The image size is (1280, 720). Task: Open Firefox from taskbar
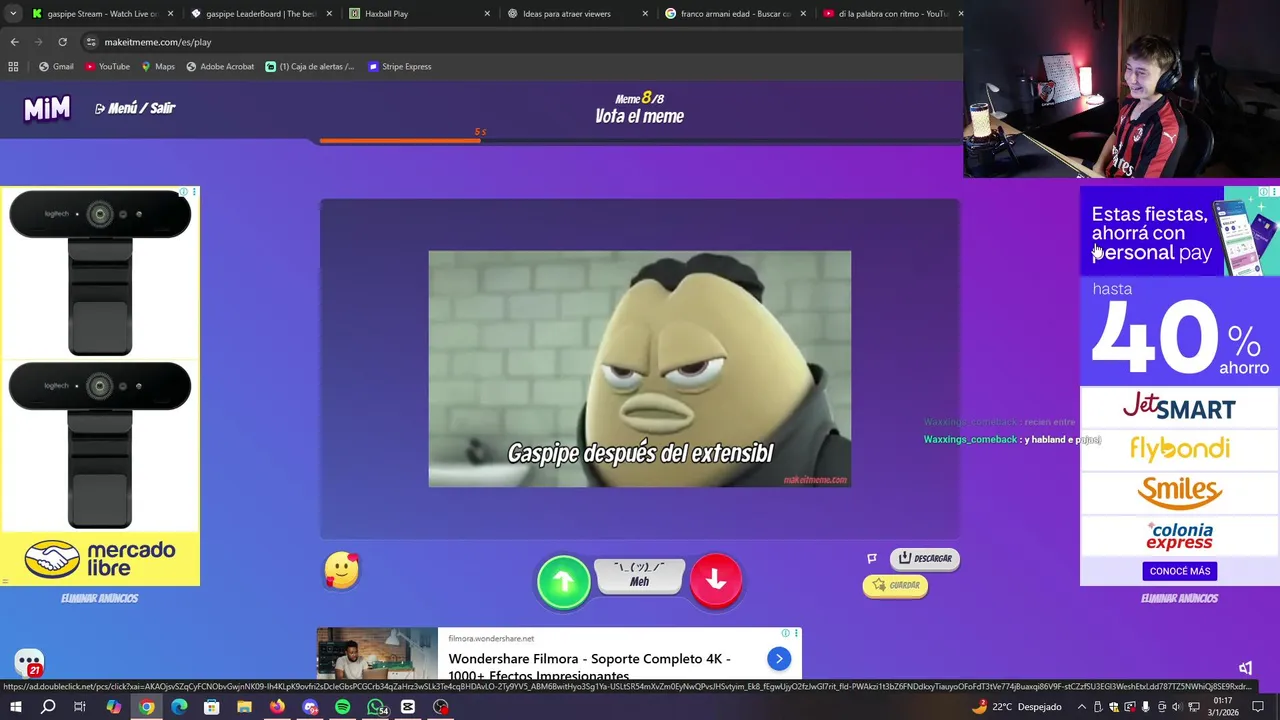point(277,707)
